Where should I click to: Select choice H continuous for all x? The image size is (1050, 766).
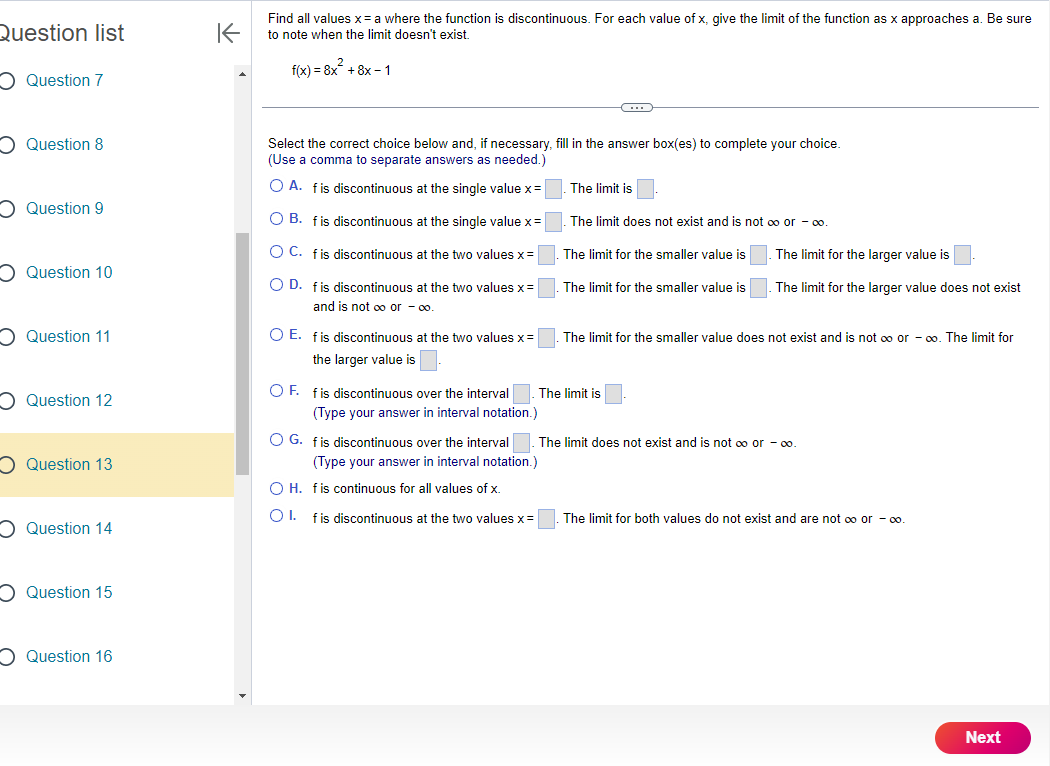276,489
